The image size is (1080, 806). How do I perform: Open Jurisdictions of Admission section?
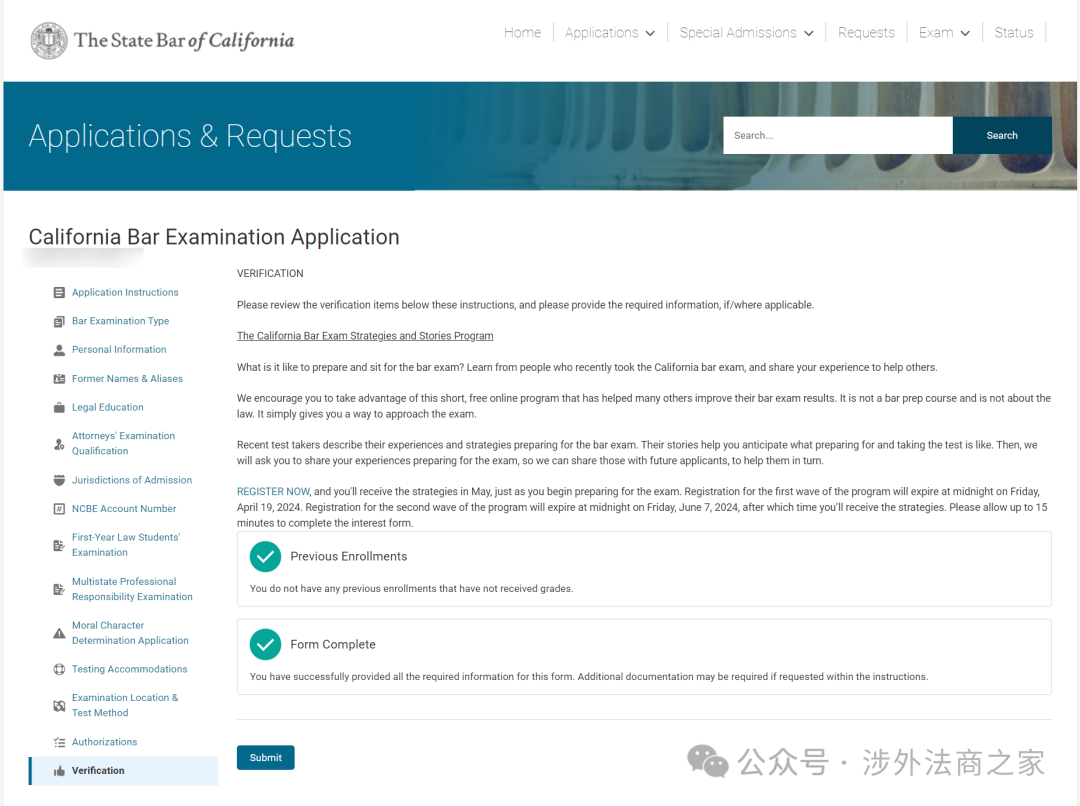(132, 480)
